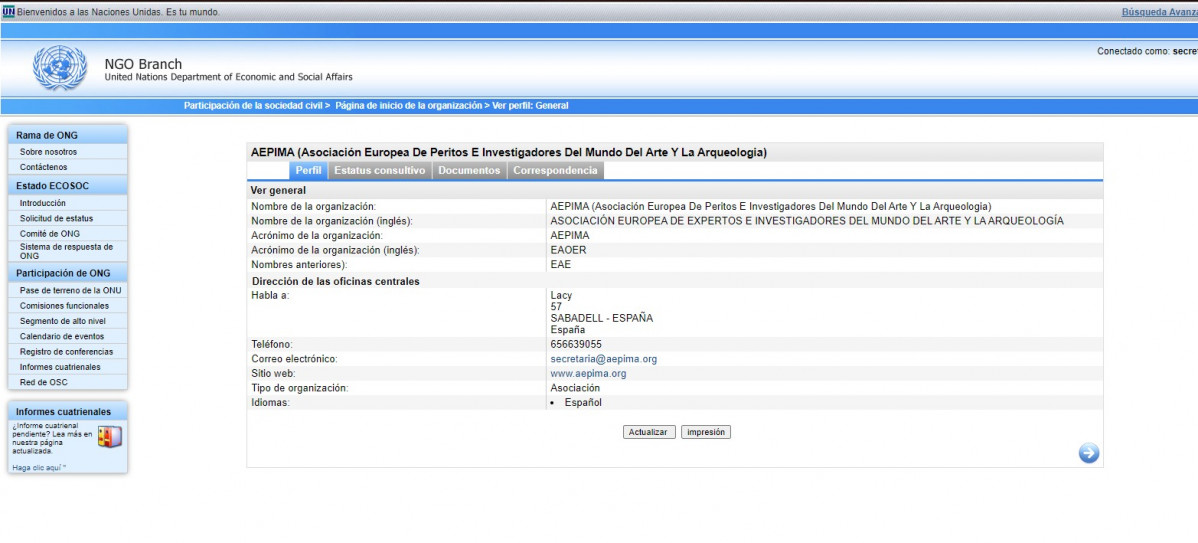
Task: Open Sobre nosotros in sidebar
Action: pyautogui.click(x=48, y=152)
